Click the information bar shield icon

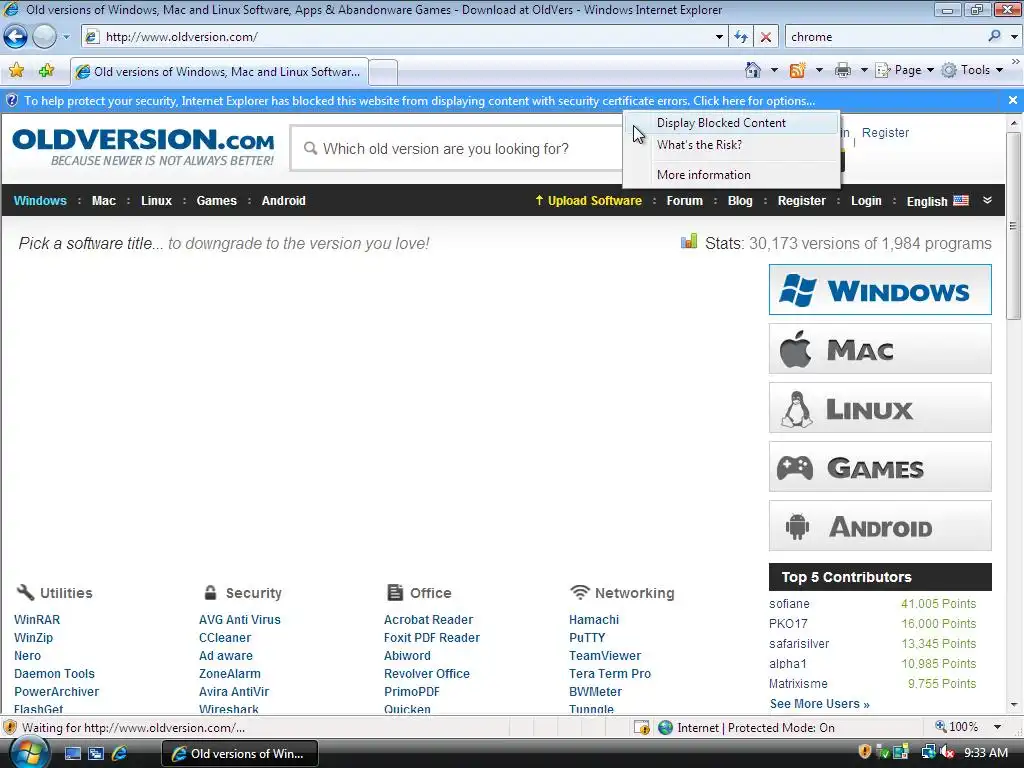click(11, 101)
